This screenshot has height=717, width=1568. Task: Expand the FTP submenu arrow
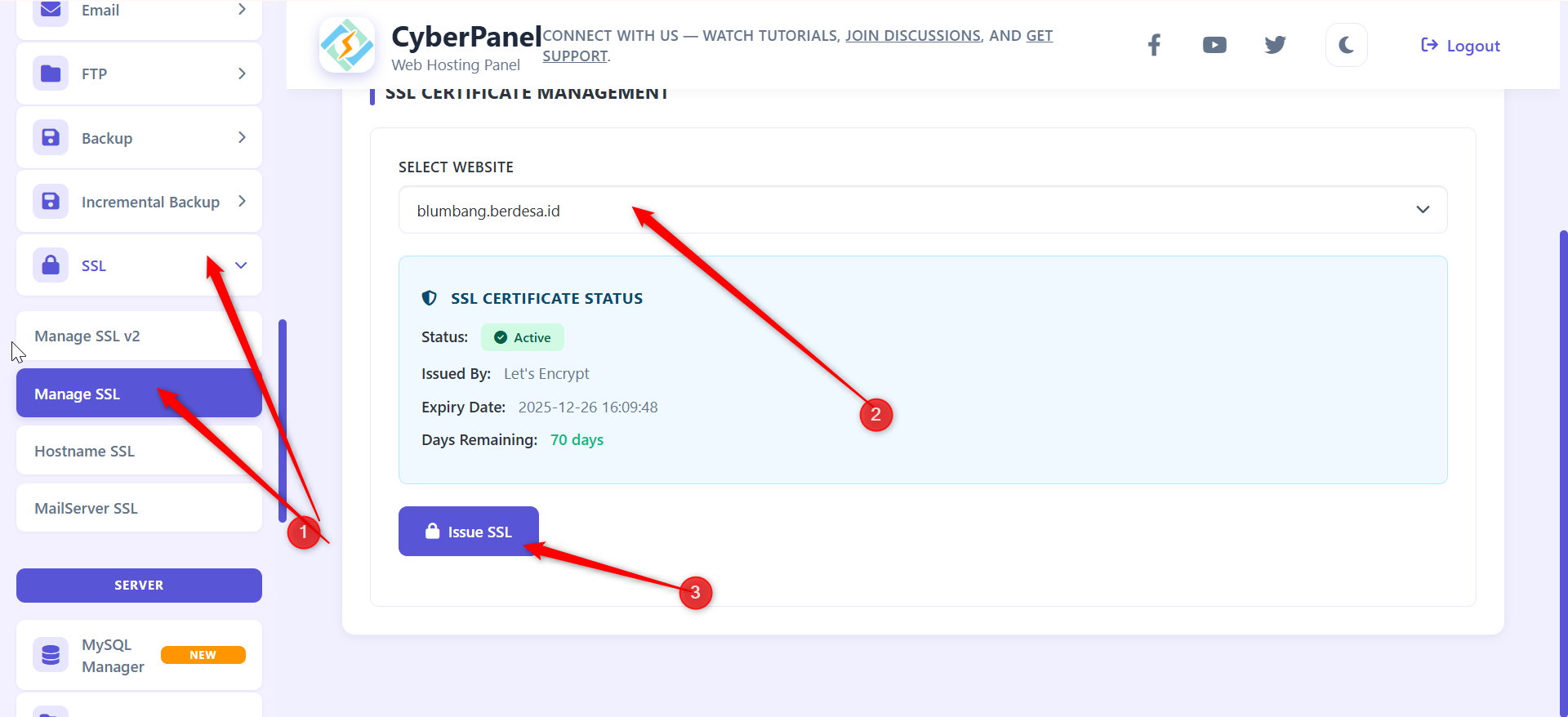point(242,73)
